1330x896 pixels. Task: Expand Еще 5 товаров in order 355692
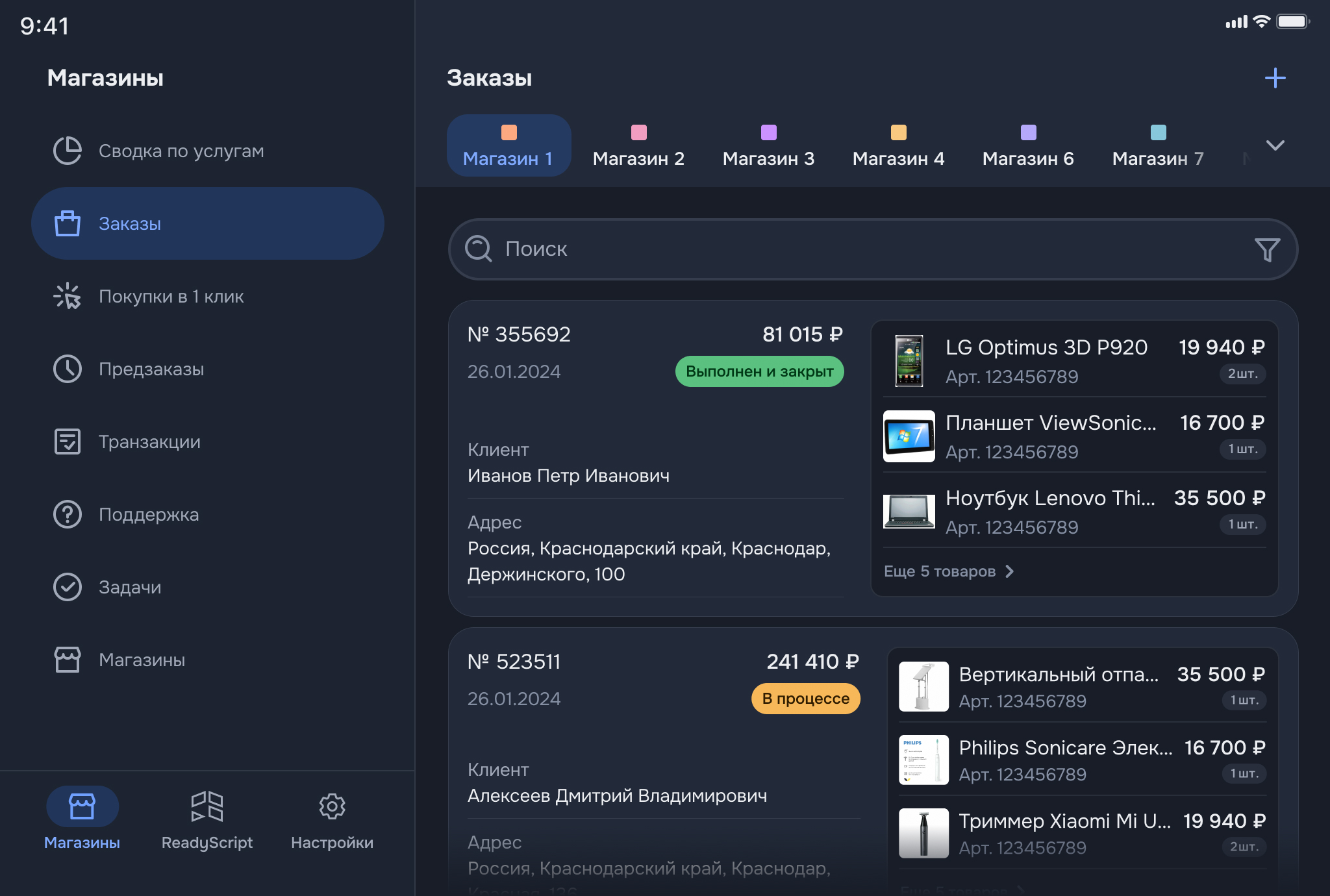coord(948,571)
